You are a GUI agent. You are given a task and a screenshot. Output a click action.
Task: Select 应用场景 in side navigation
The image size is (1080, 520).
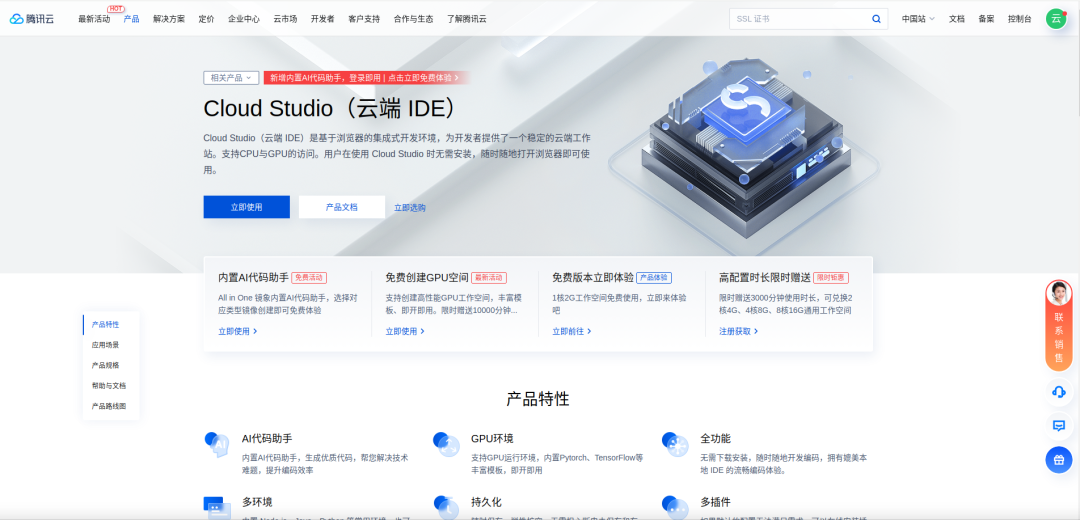105,344
